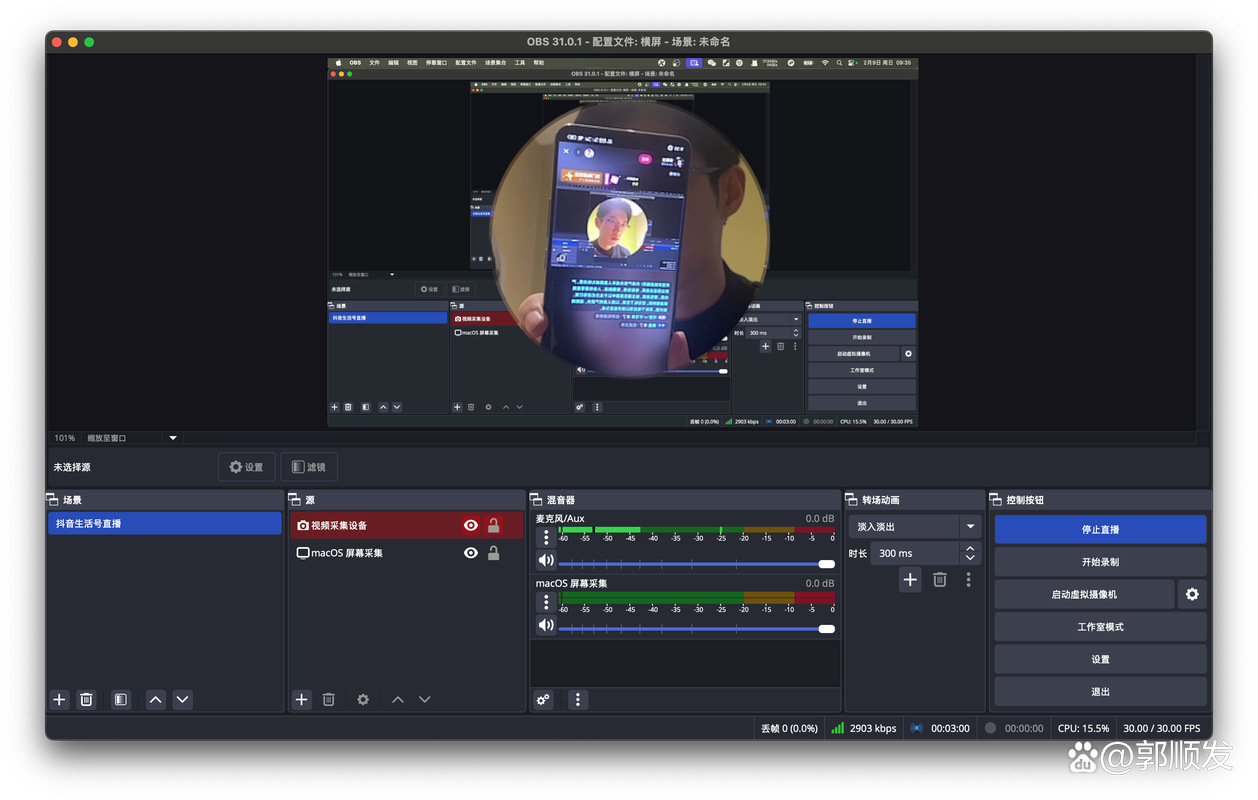Mute the 麦克风/Aux speaker icon
Screen dimensions: 1258x800
546,561
